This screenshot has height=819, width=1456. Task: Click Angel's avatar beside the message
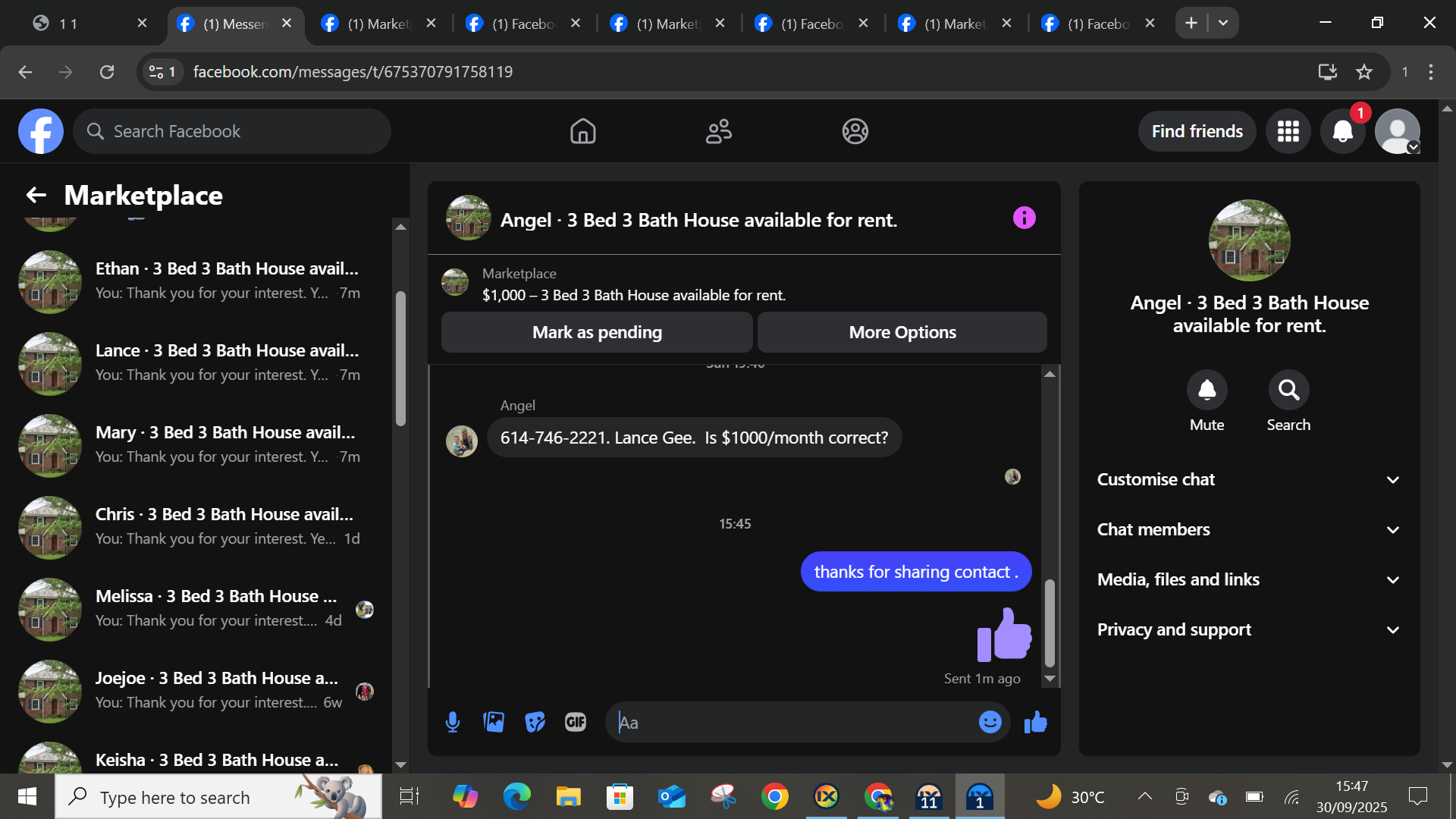(461, 441)
